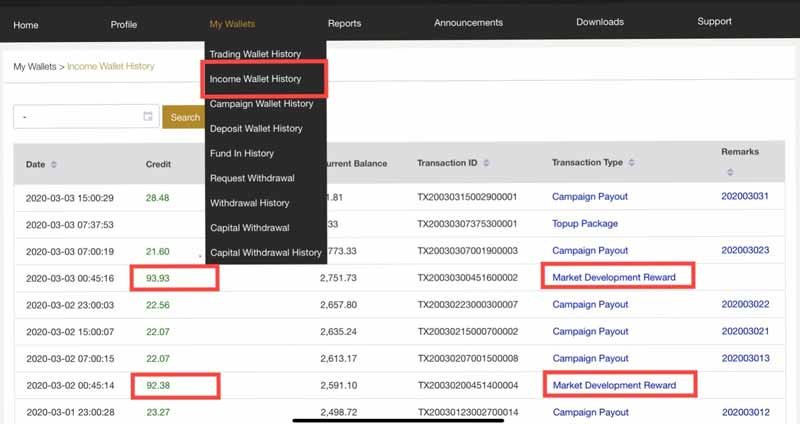
Task: Open the calendar icon in date field
Action: tap(148, 116)
